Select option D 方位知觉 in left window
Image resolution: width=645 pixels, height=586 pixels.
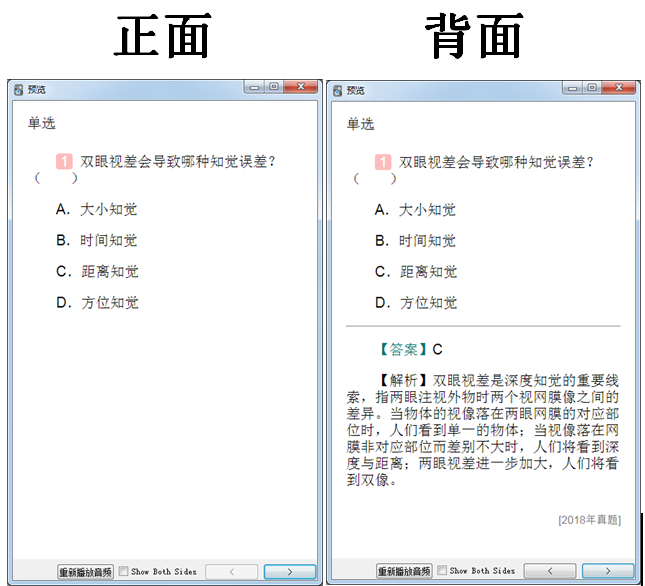[97, 303]
